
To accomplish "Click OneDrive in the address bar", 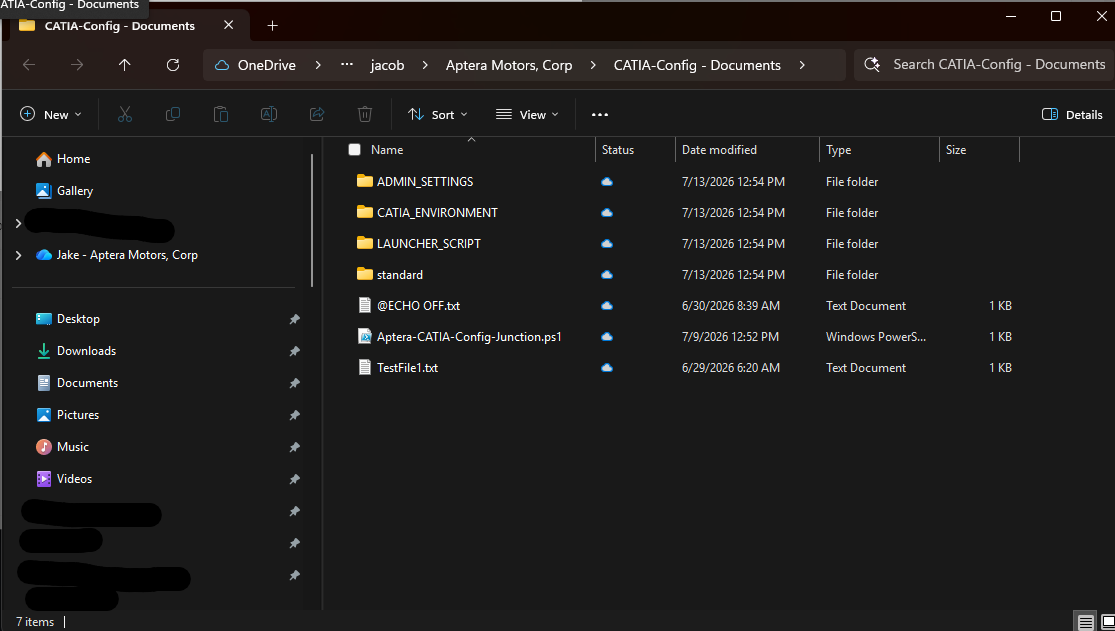I will [267, 65].
